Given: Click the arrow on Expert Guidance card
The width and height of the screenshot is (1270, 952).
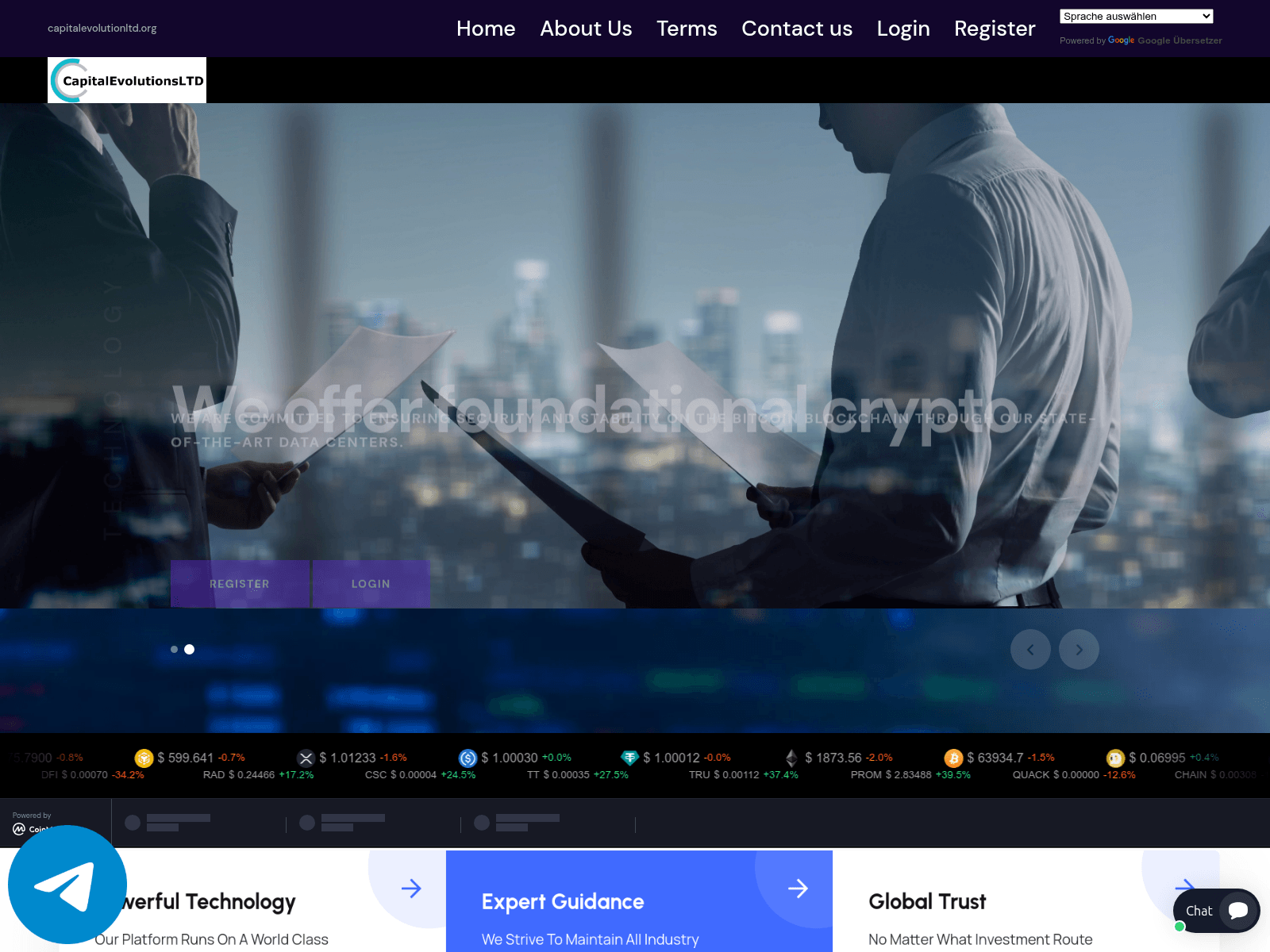Looking at the screenshot, I should [x=798, y=889].
